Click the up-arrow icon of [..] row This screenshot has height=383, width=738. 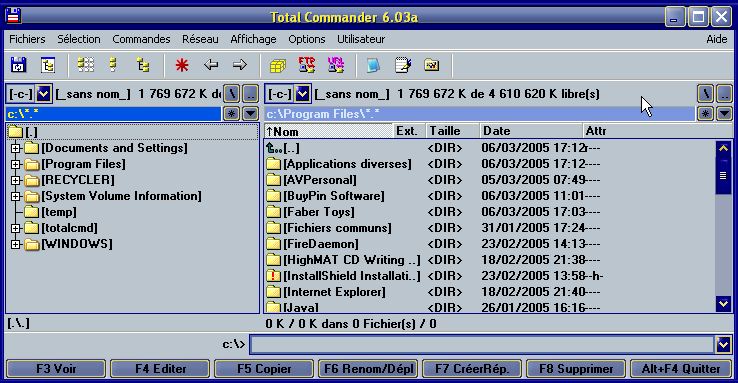[273, 148]
